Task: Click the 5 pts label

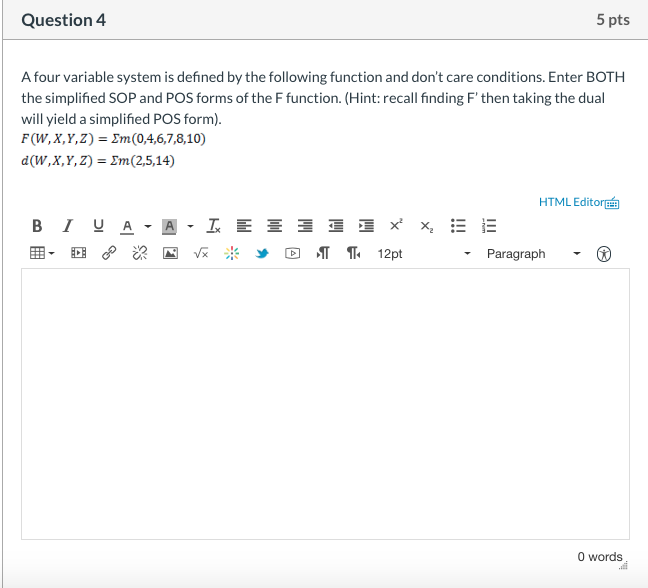Action: pos(613,19)
